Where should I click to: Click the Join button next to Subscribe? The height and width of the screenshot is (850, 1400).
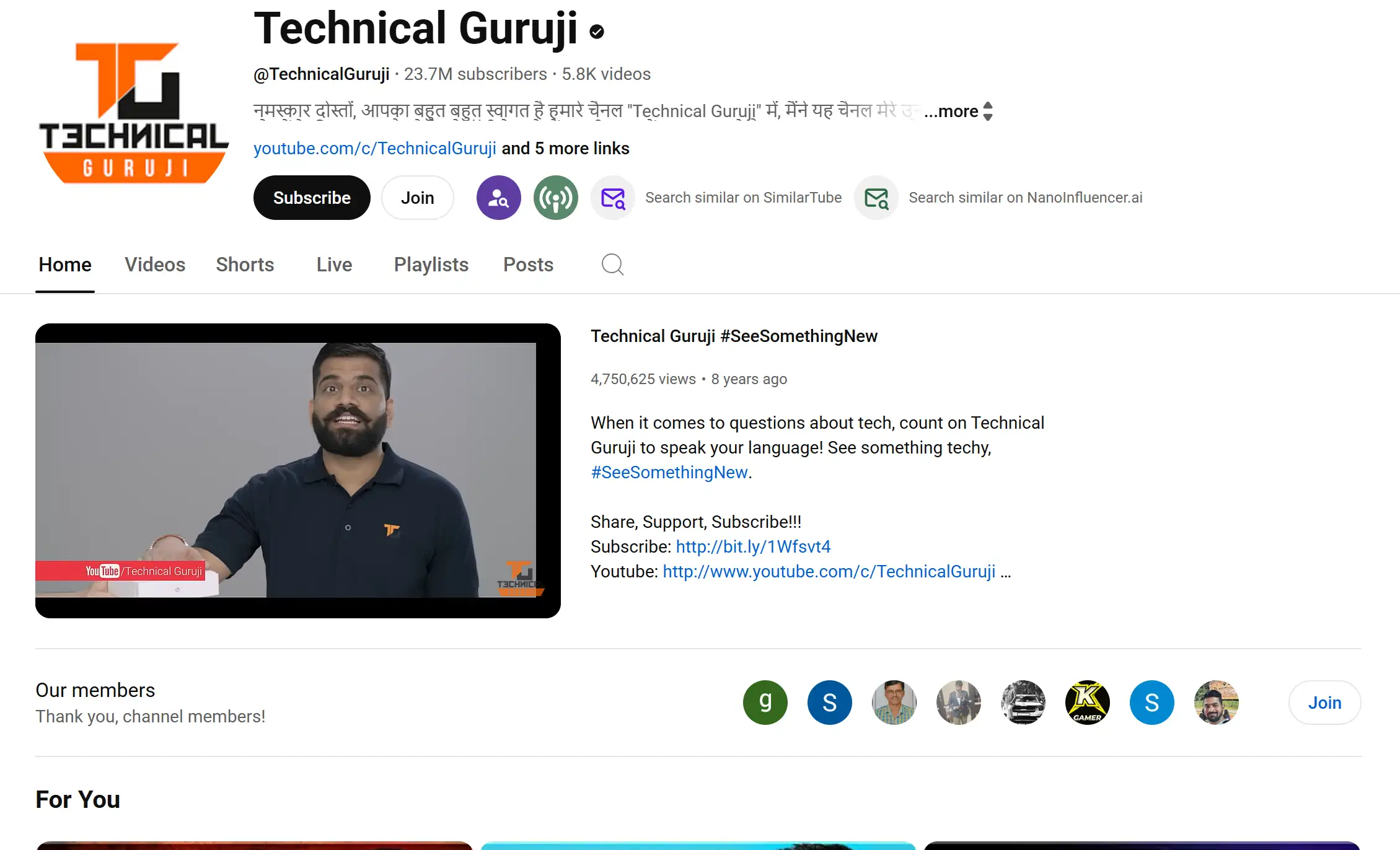(417, 198)
